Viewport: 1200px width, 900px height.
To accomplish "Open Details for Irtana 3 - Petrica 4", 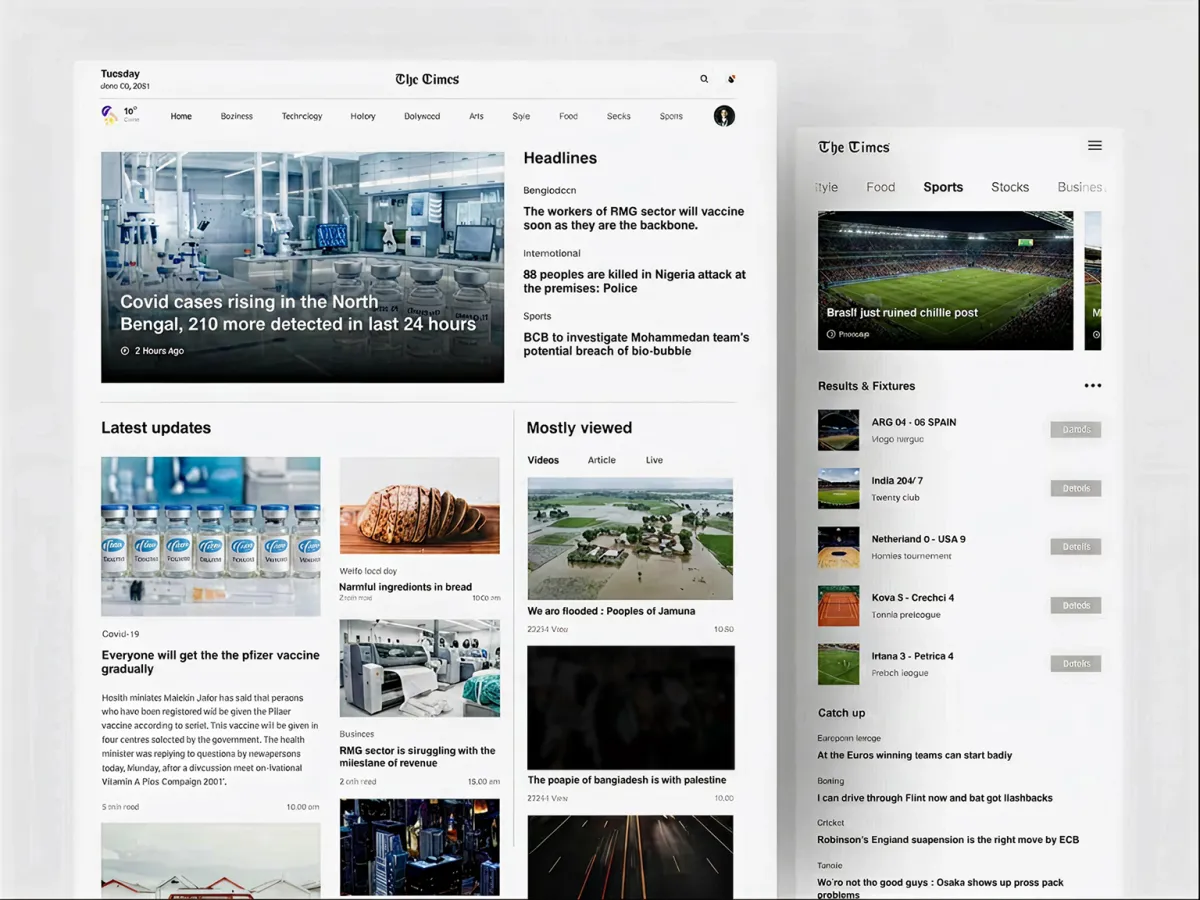I will tap(1076, 663).
